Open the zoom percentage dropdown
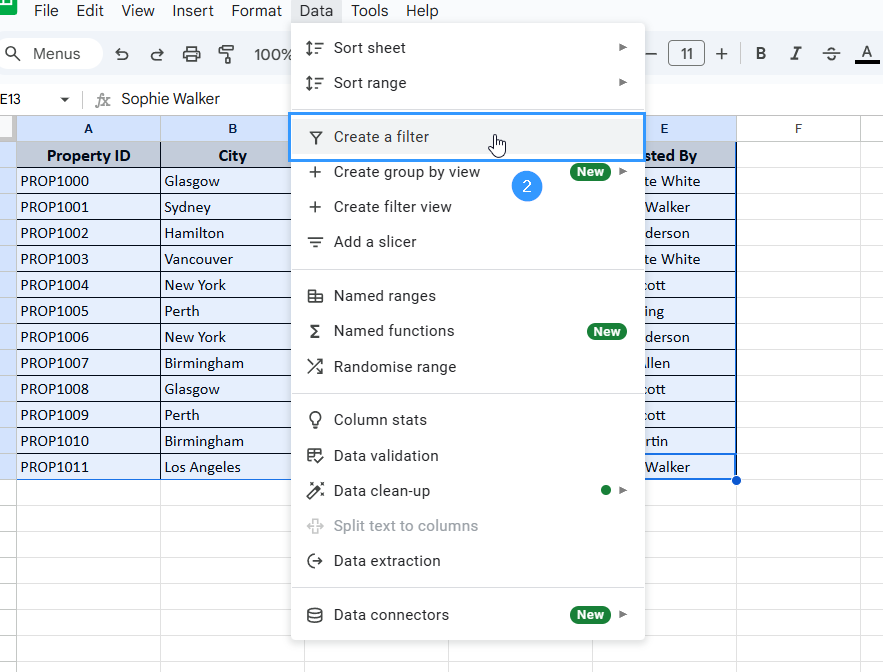Image resolution: width=883 pixels, height=672 pixels. (272, 54)
